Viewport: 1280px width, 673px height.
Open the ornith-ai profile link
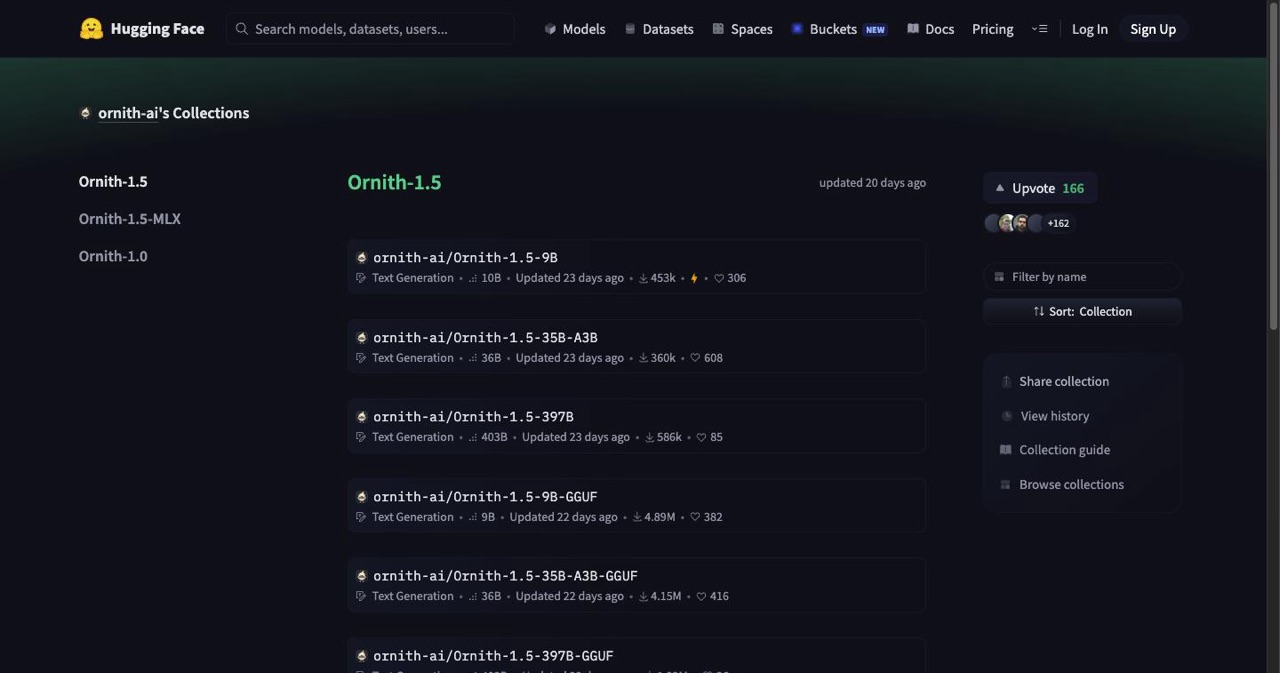pos(128,113)
